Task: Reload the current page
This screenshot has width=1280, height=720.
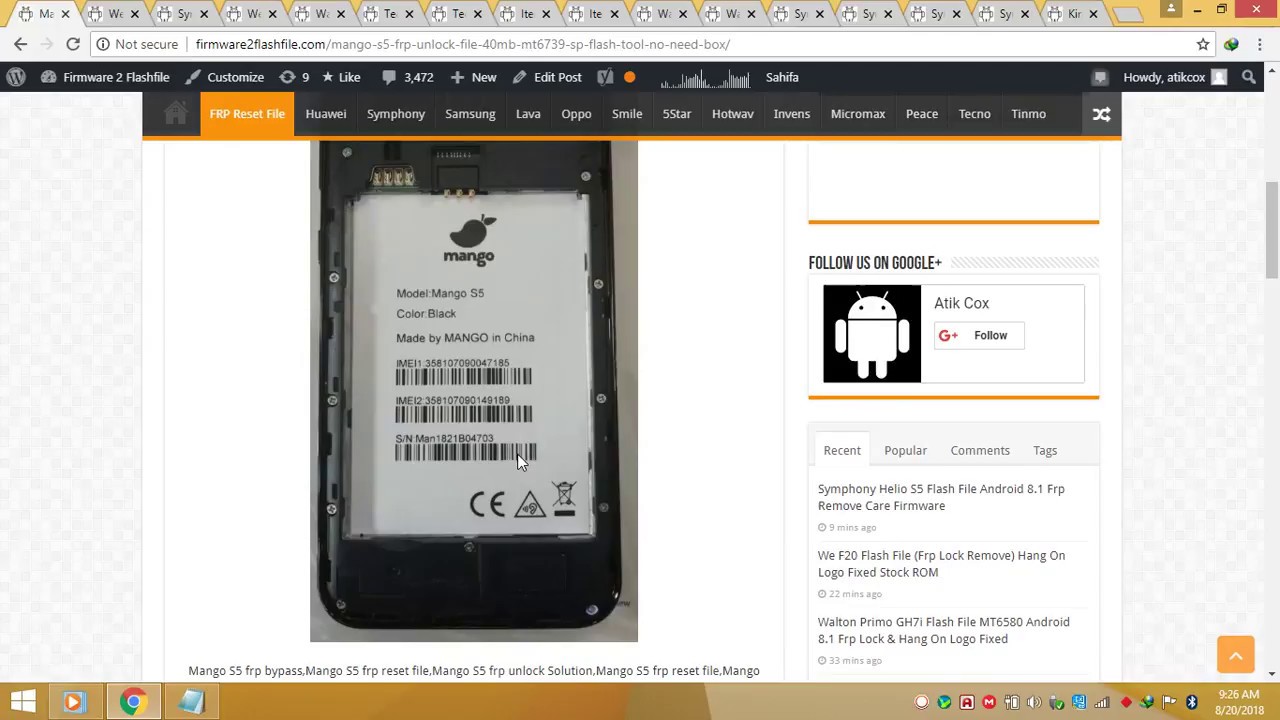Action: tap(73, 44)
